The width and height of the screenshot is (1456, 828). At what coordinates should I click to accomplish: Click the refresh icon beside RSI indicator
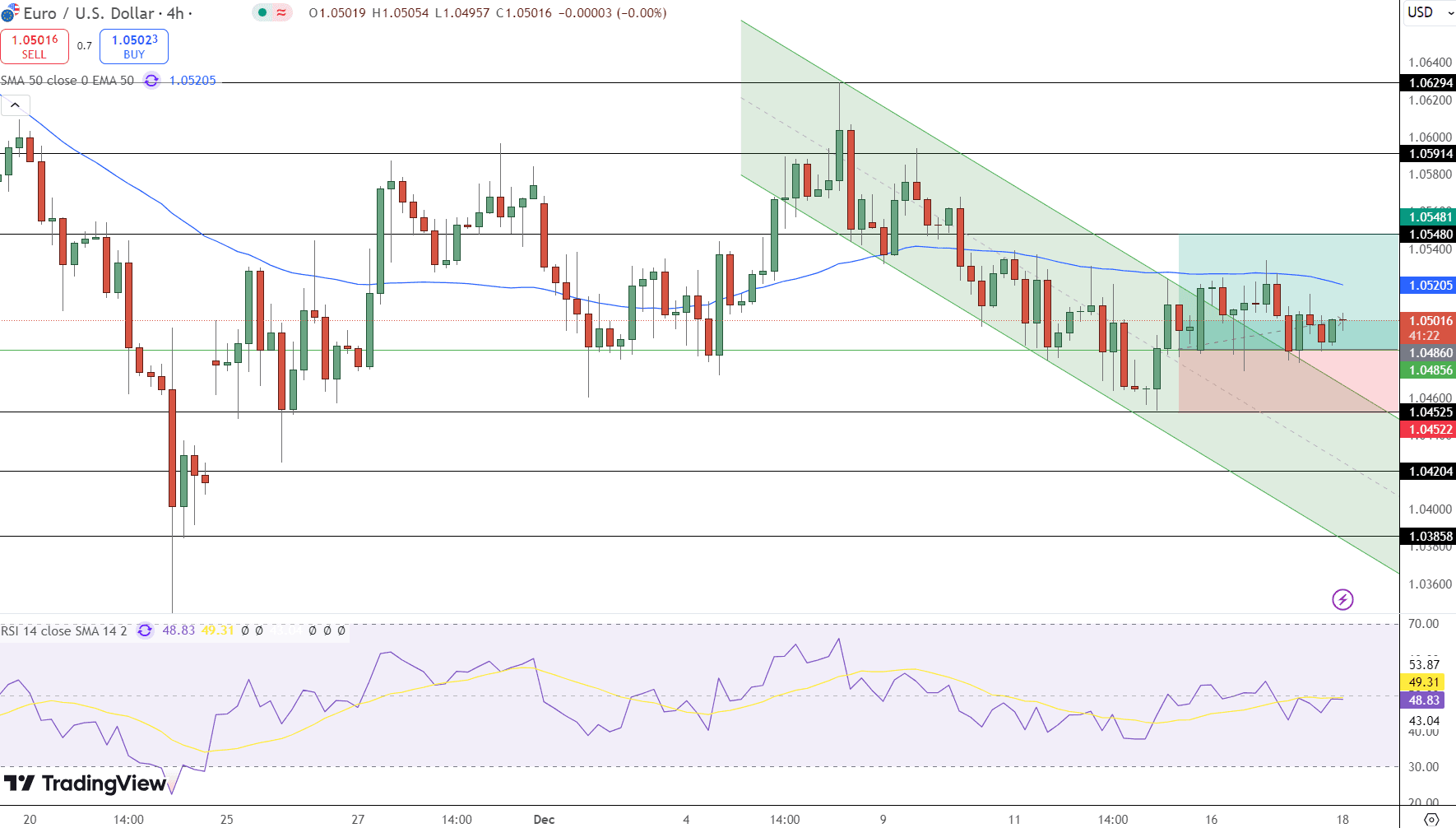[x=145, y=630]
